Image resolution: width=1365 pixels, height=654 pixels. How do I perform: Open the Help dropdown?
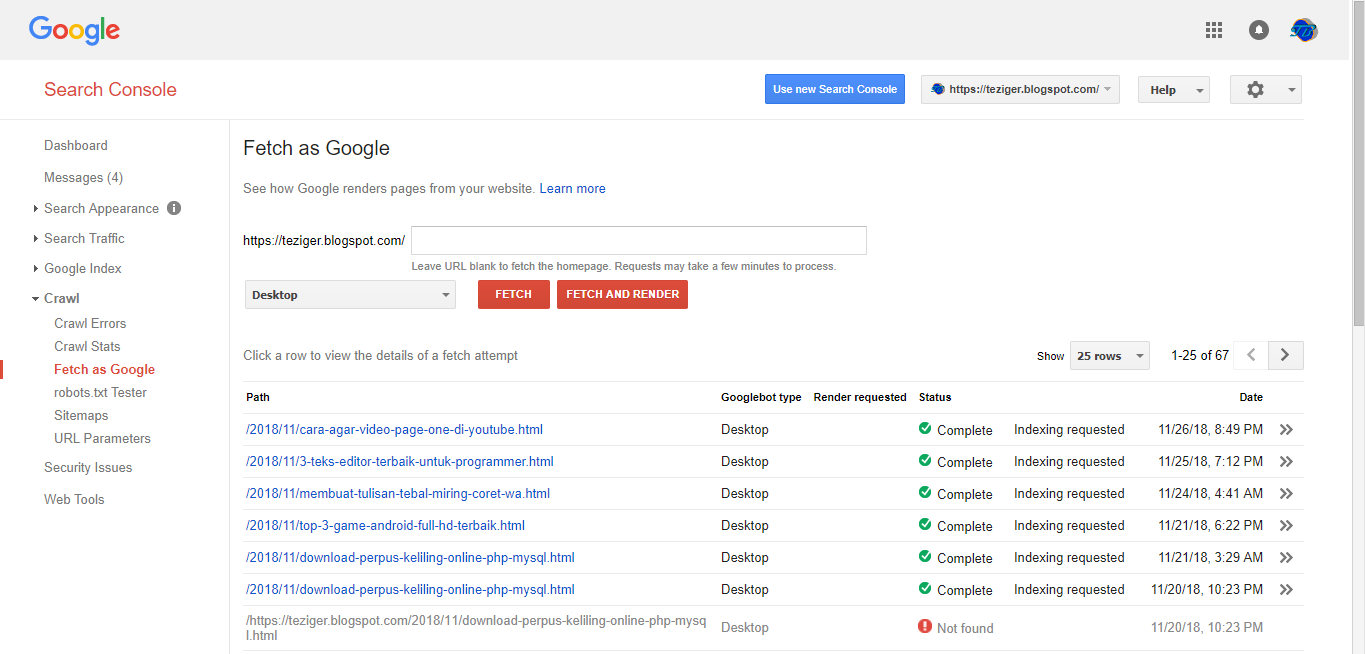[1174, 90]
